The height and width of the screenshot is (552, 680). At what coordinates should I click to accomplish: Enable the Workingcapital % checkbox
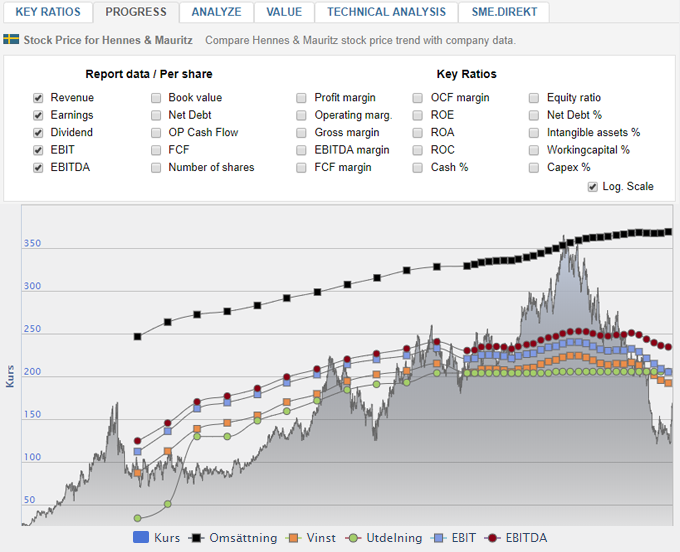(534, 150)
